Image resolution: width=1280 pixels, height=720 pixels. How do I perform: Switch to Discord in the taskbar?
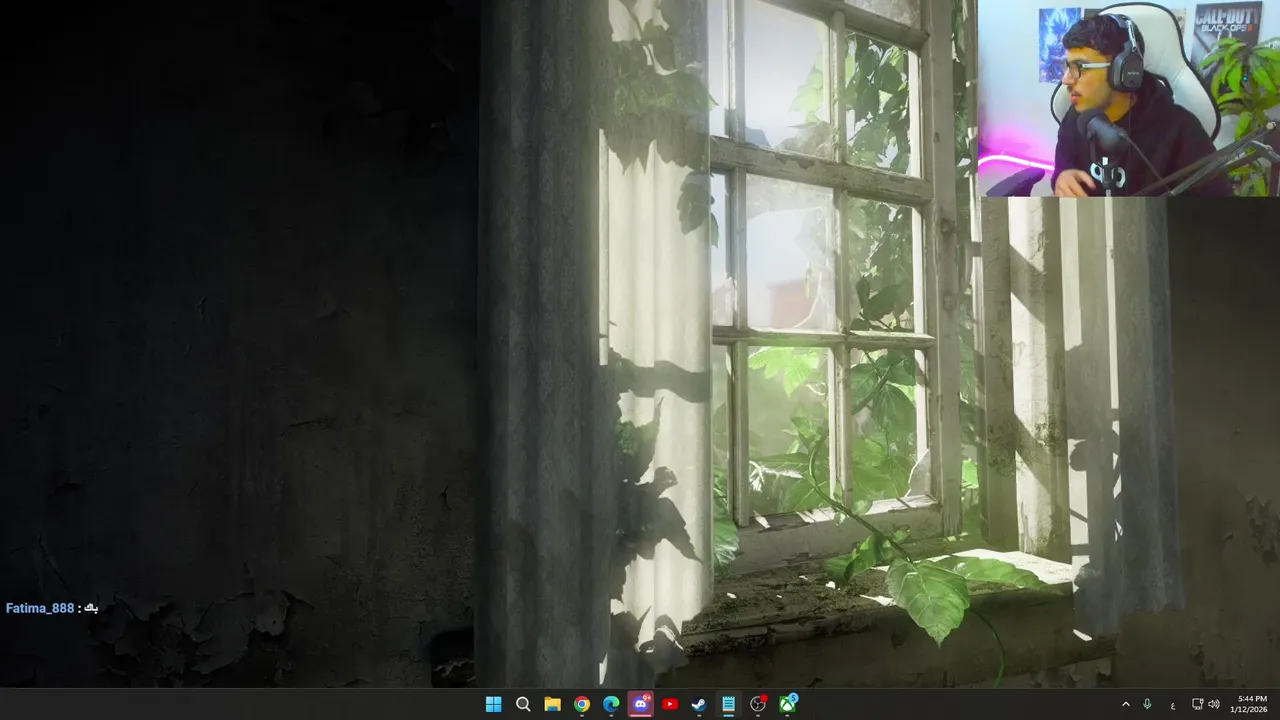(x=641, y=704)
